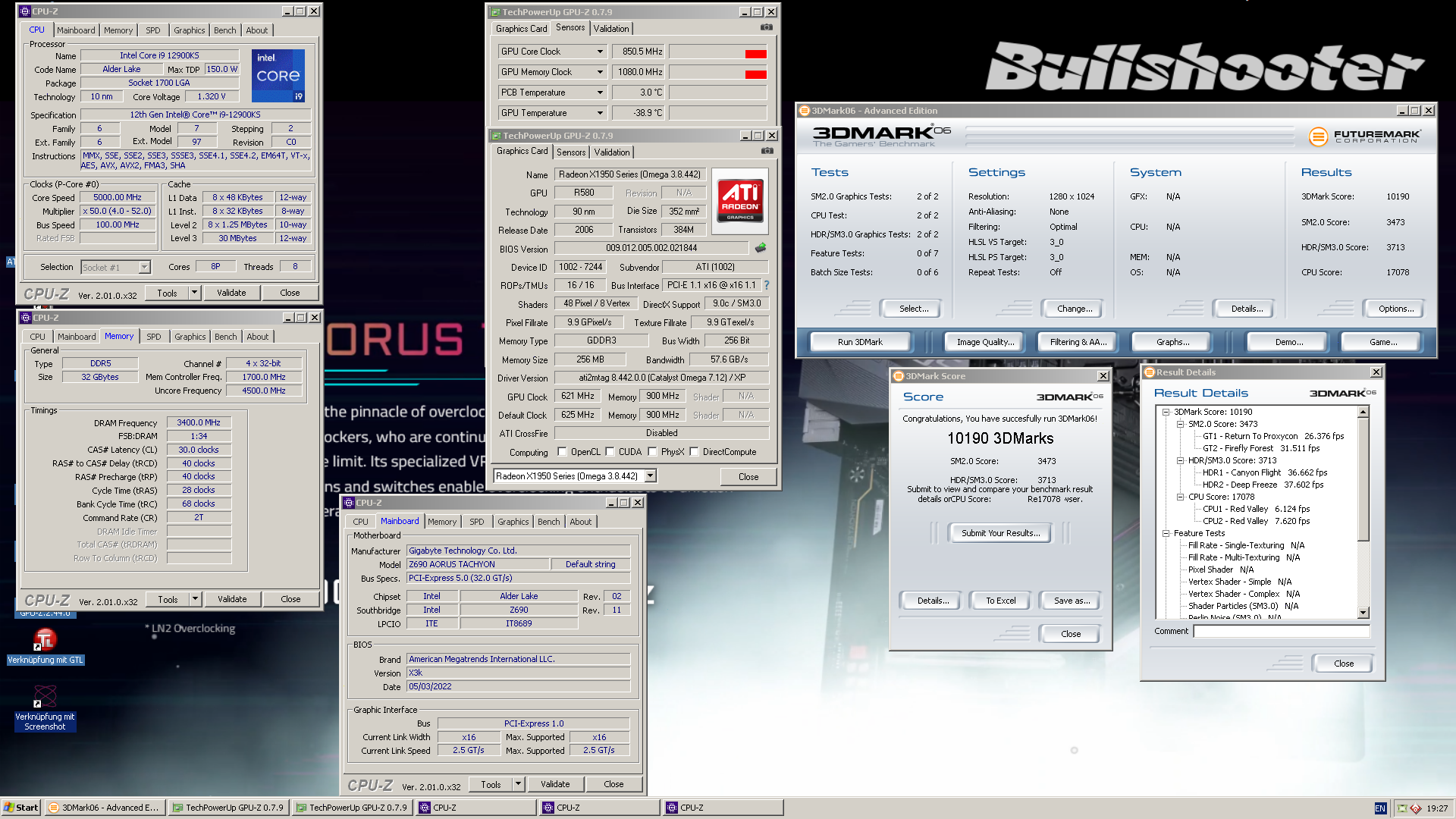Click the middle CPU-Z taskbar button
The width and height of the screenshot is (1456, 819).
[x=598, y=808]
